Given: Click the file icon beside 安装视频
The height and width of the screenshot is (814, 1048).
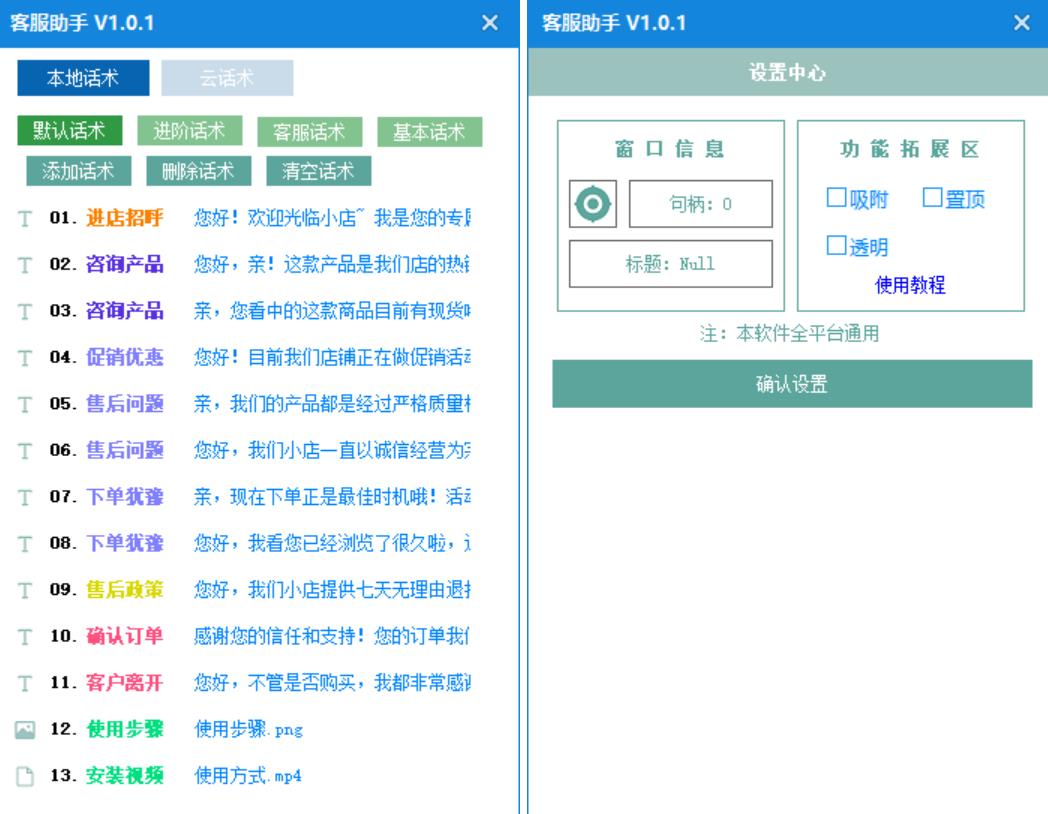Looking at the screenshot, I should click(x=25, y=777).
